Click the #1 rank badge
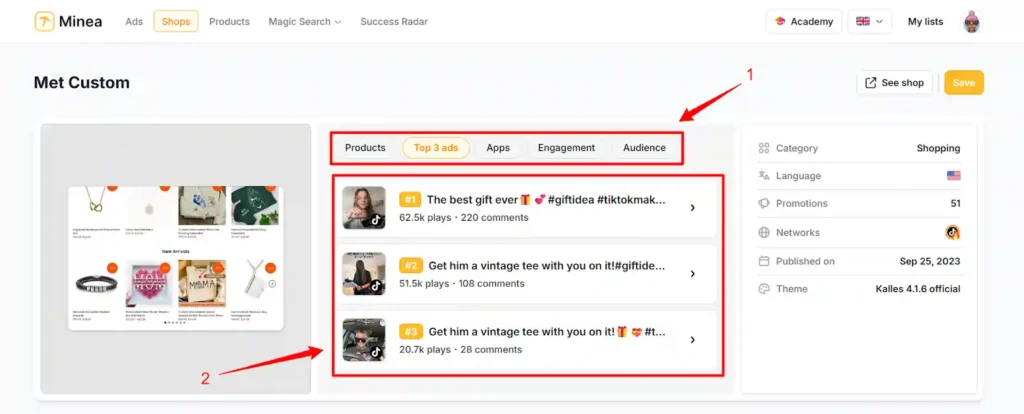The width and height of the screenshot is (1024, 414). pos(410,200)
